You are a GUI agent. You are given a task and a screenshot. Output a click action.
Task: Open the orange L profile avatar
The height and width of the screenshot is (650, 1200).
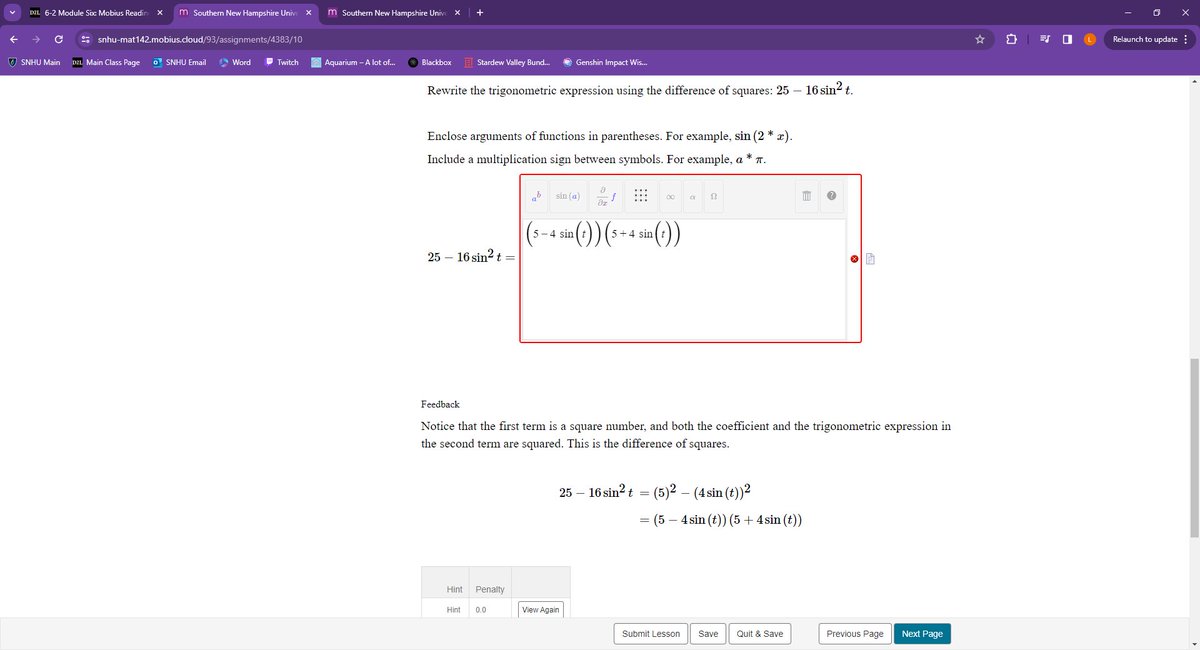(1090, 39)
